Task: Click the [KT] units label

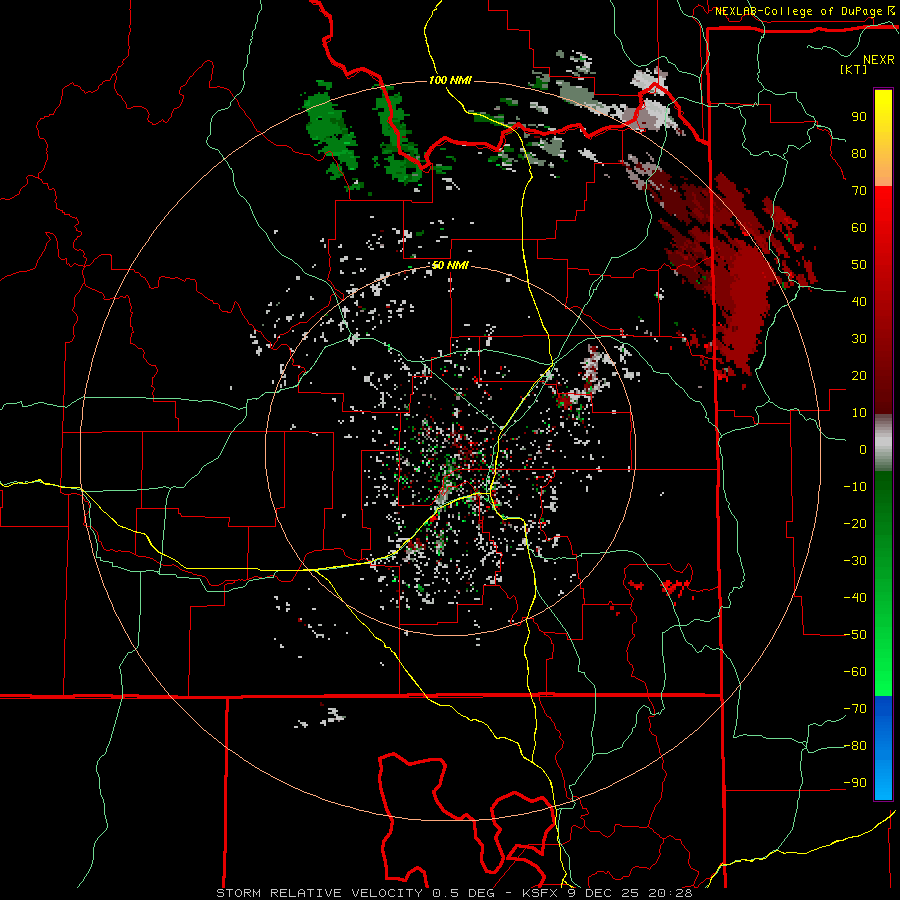Action: [854, 69]
